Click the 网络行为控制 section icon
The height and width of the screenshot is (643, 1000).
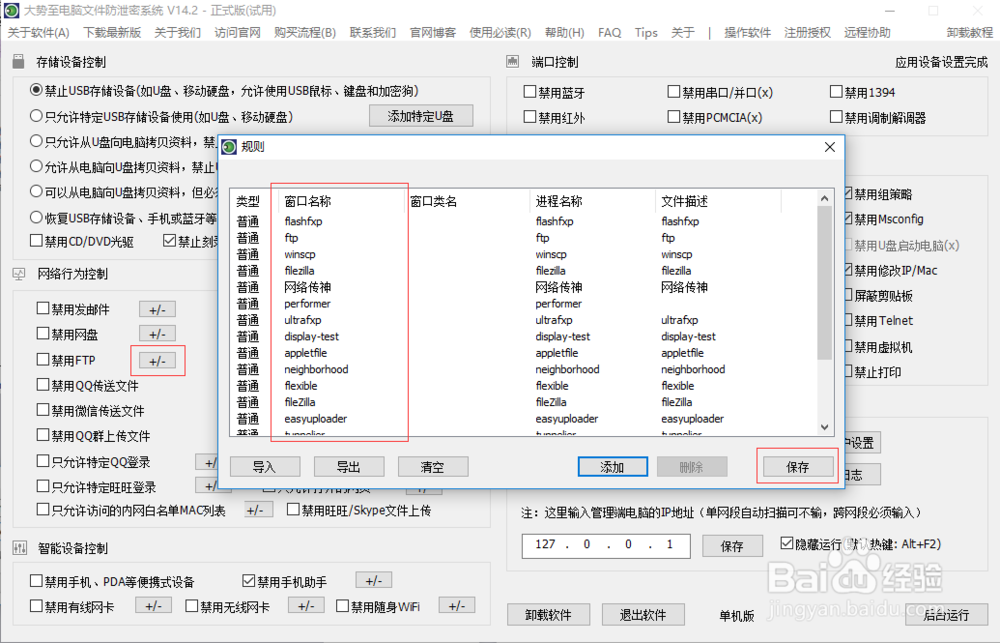click(19, 274)
